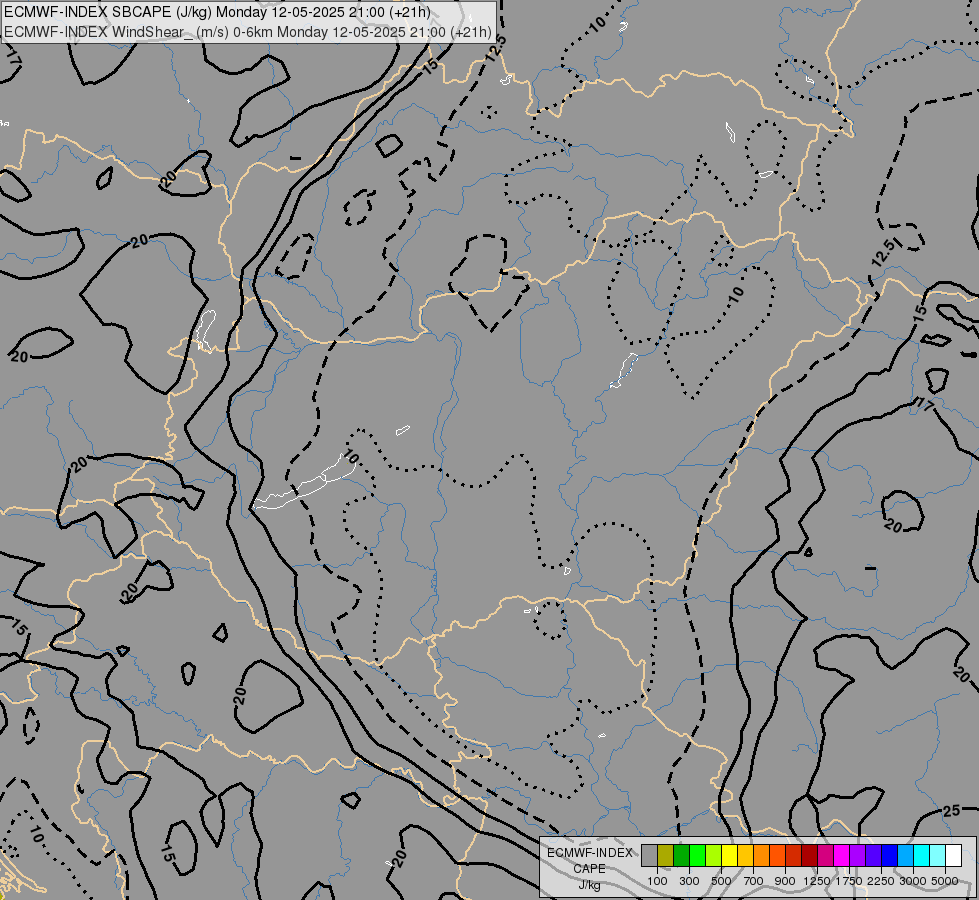This screenshot has width=979, height=900.
Task: Click the SBCAPE title line in the header
Action: point(217,12)
